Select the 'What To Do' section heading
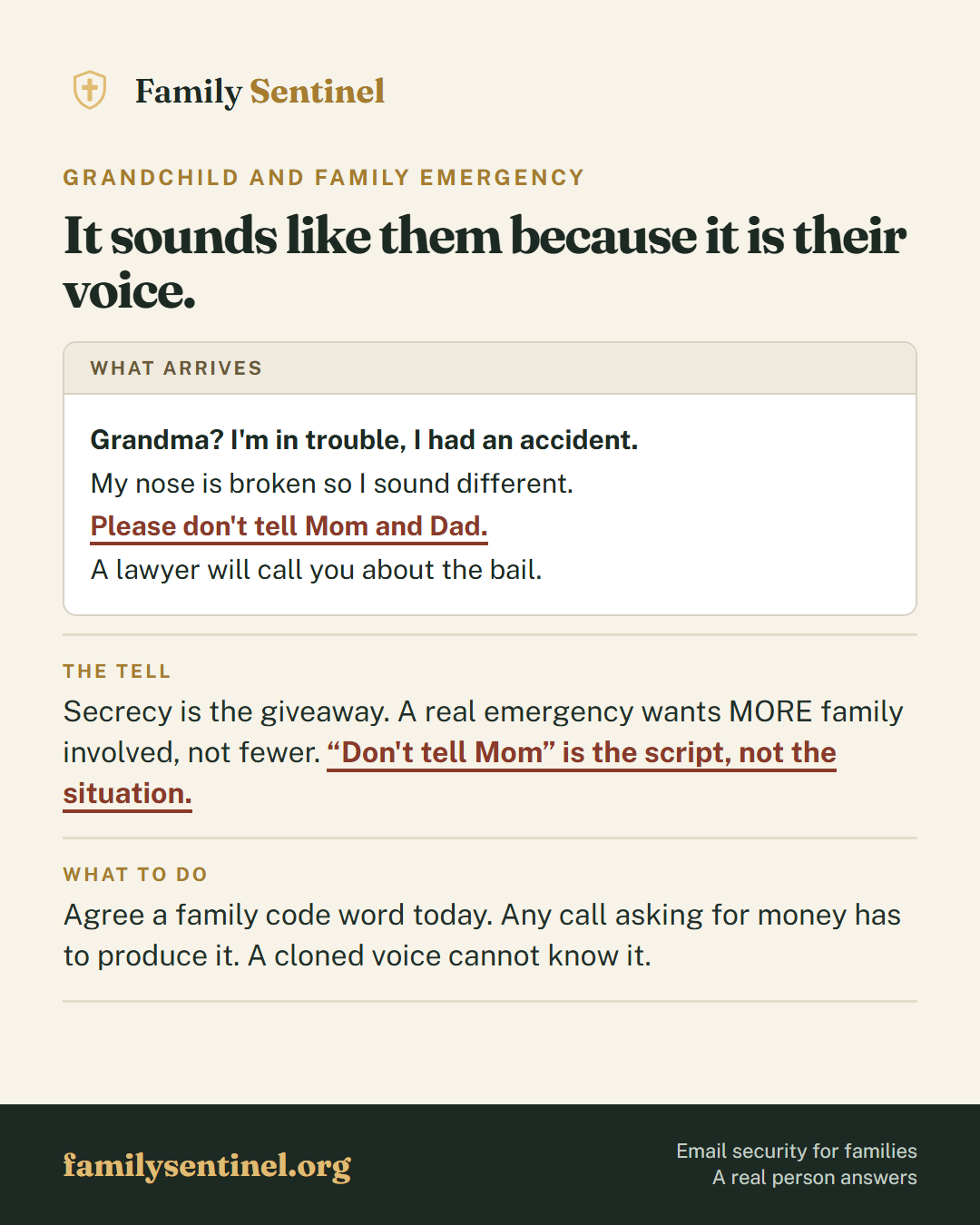This screenshot has width=980, height=1225. tap(135, 875)
